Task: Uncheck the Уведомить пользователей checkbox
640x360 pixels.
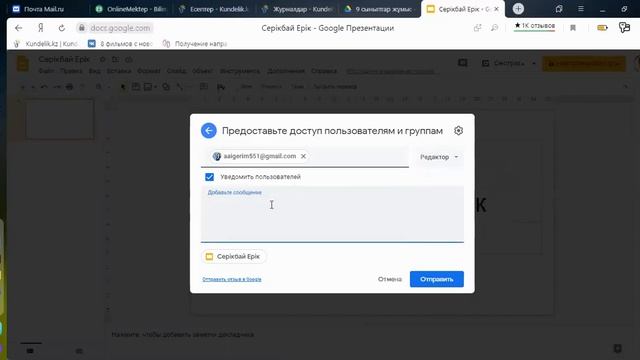Action: [209, 177]
